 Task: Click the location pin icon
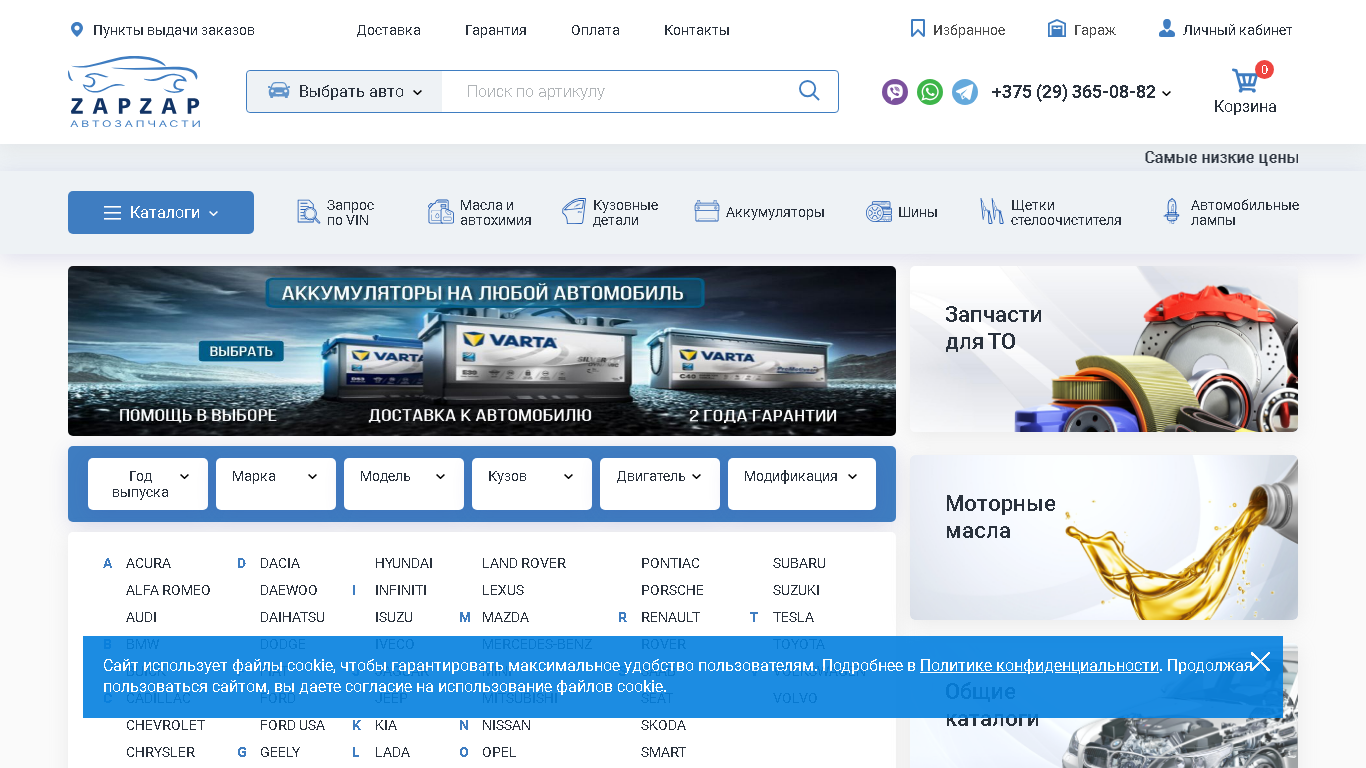77,30
